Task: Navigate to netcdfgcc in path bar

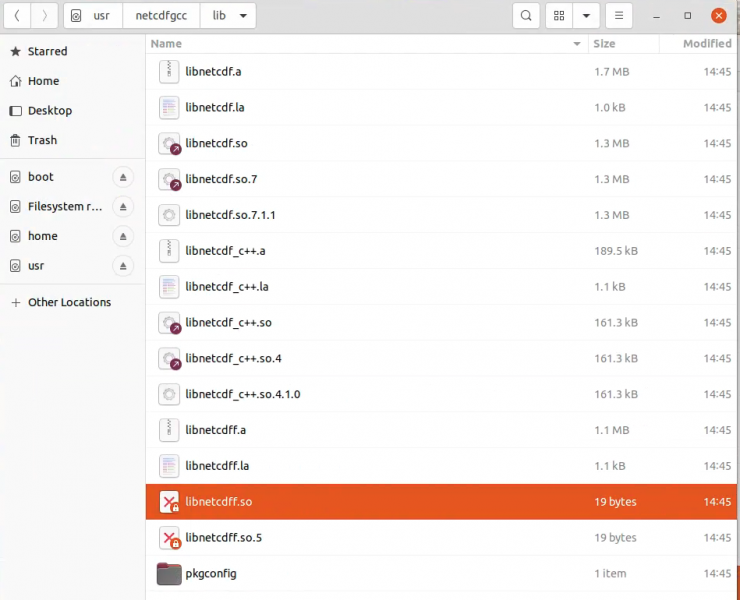Action: pos(161,16)
